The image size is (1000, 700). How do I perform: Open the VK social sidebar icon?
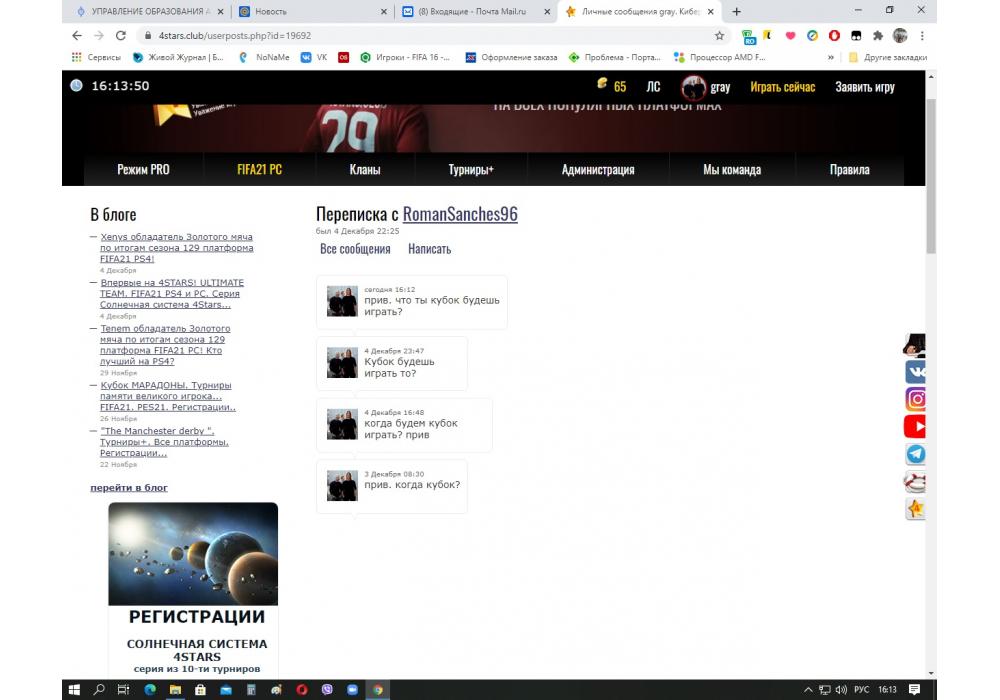click(915, 372)
